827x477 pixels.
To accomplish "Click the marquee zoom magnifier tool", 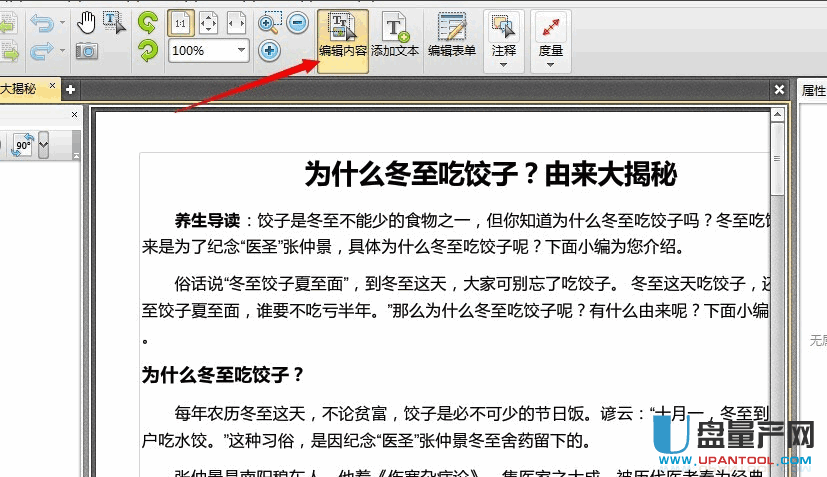I will coord(269,23).
